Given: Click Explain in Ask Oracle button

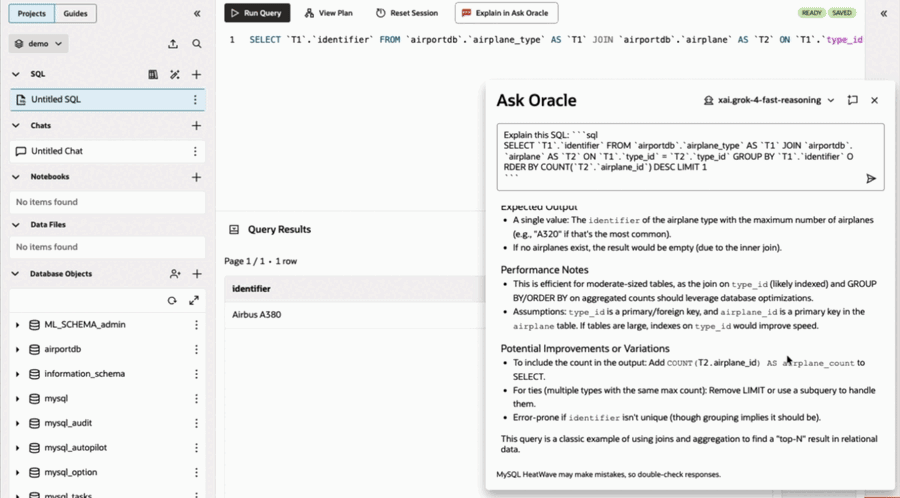Looking at the screenshot, I should click(x=506, y=13).
